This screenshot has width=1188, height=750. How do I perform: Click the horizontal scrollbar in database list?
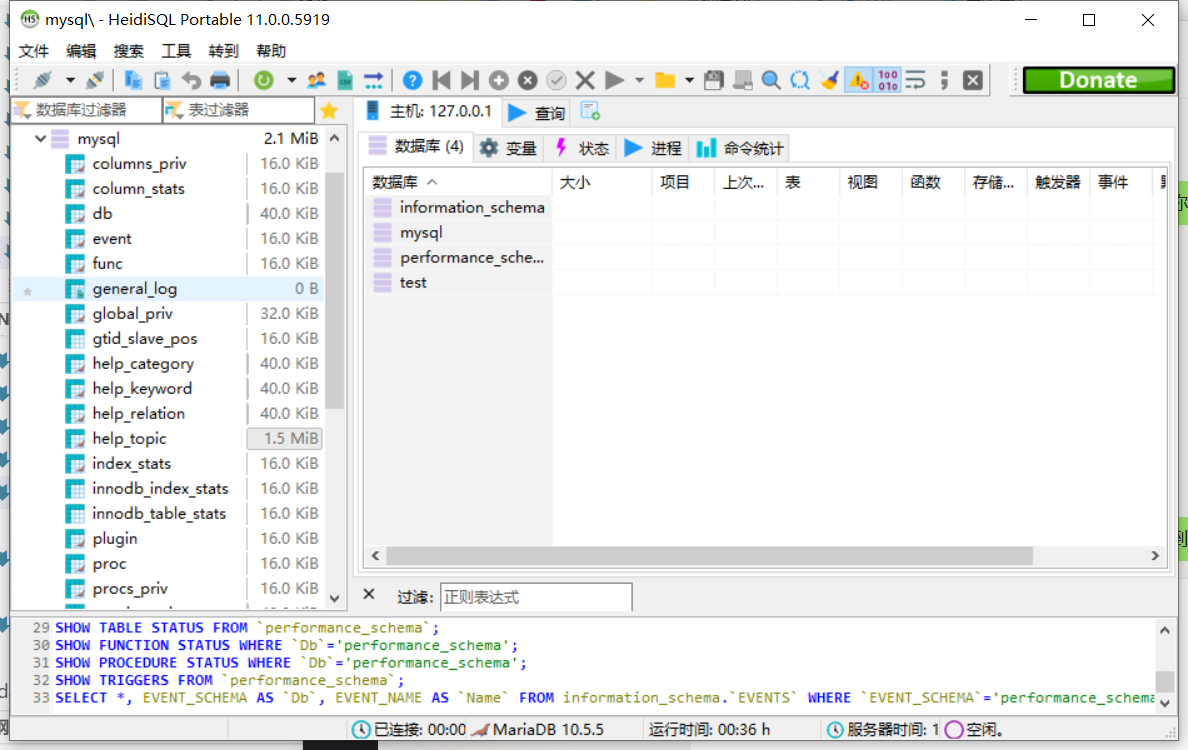coord(708,556)
